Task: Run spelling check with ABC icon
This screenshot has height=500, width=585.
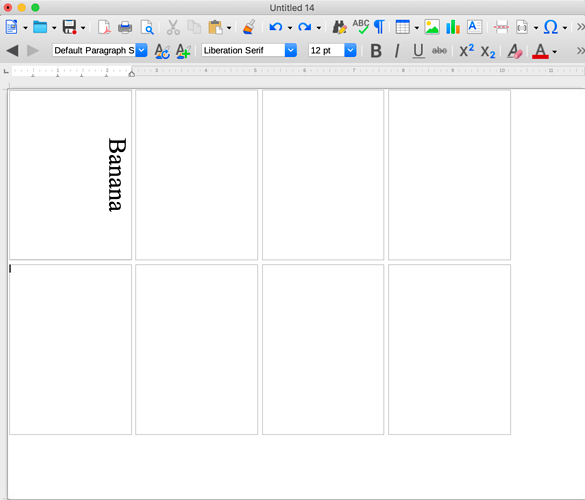Action: pos(361,27)
